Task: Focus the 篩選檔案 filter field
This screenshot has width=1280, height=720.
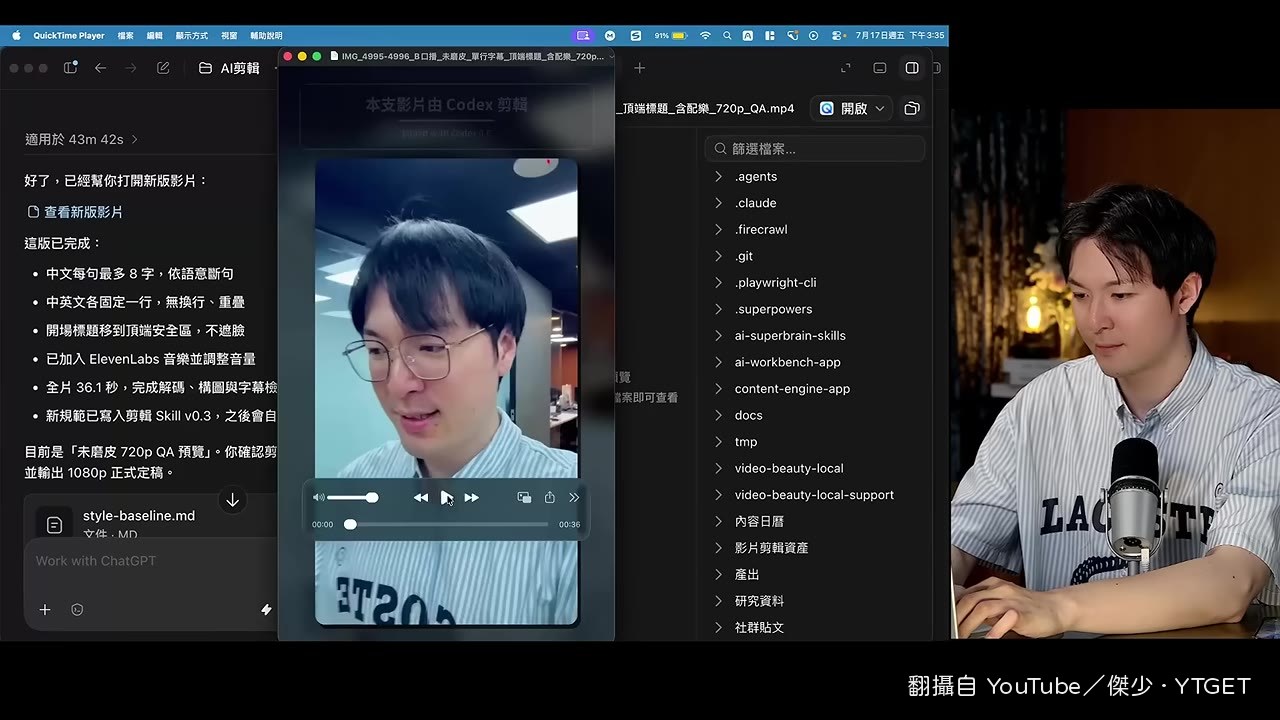Action: click(x=815, y=148)
